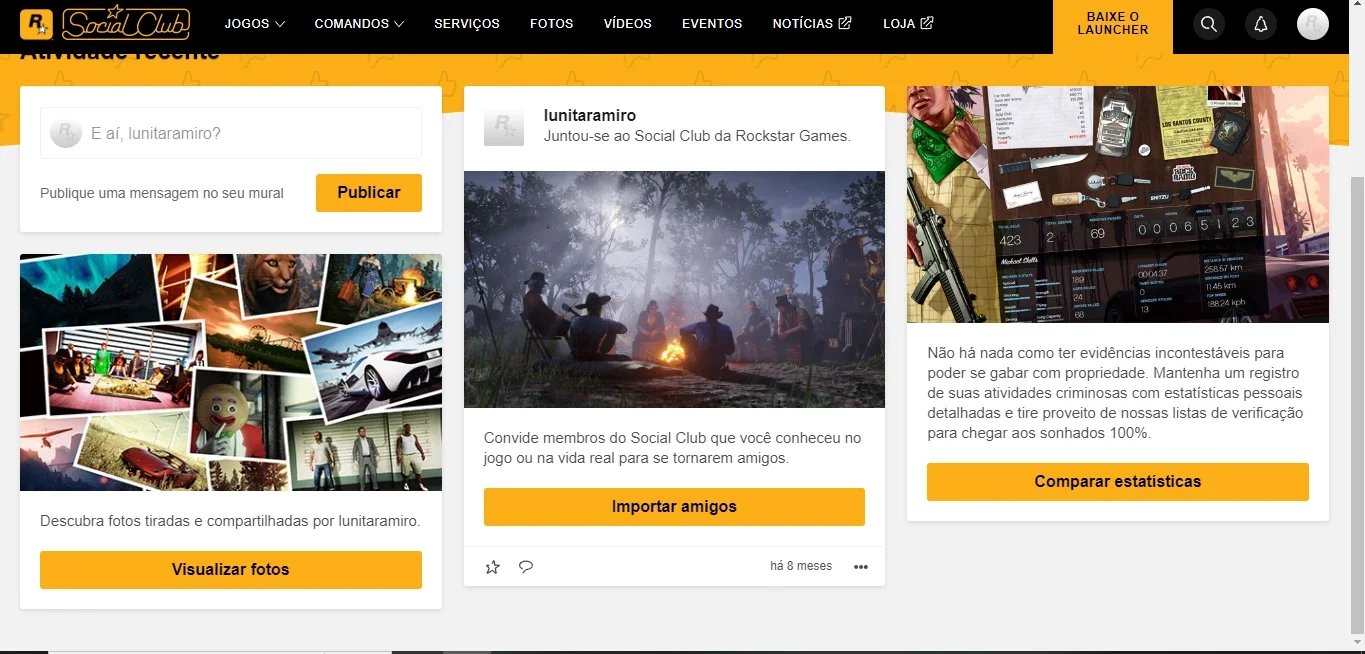Image resolution: width=1365 pixels, height=654 pixels.
Task: Open the GTA stats image card
Action: 1118,204
